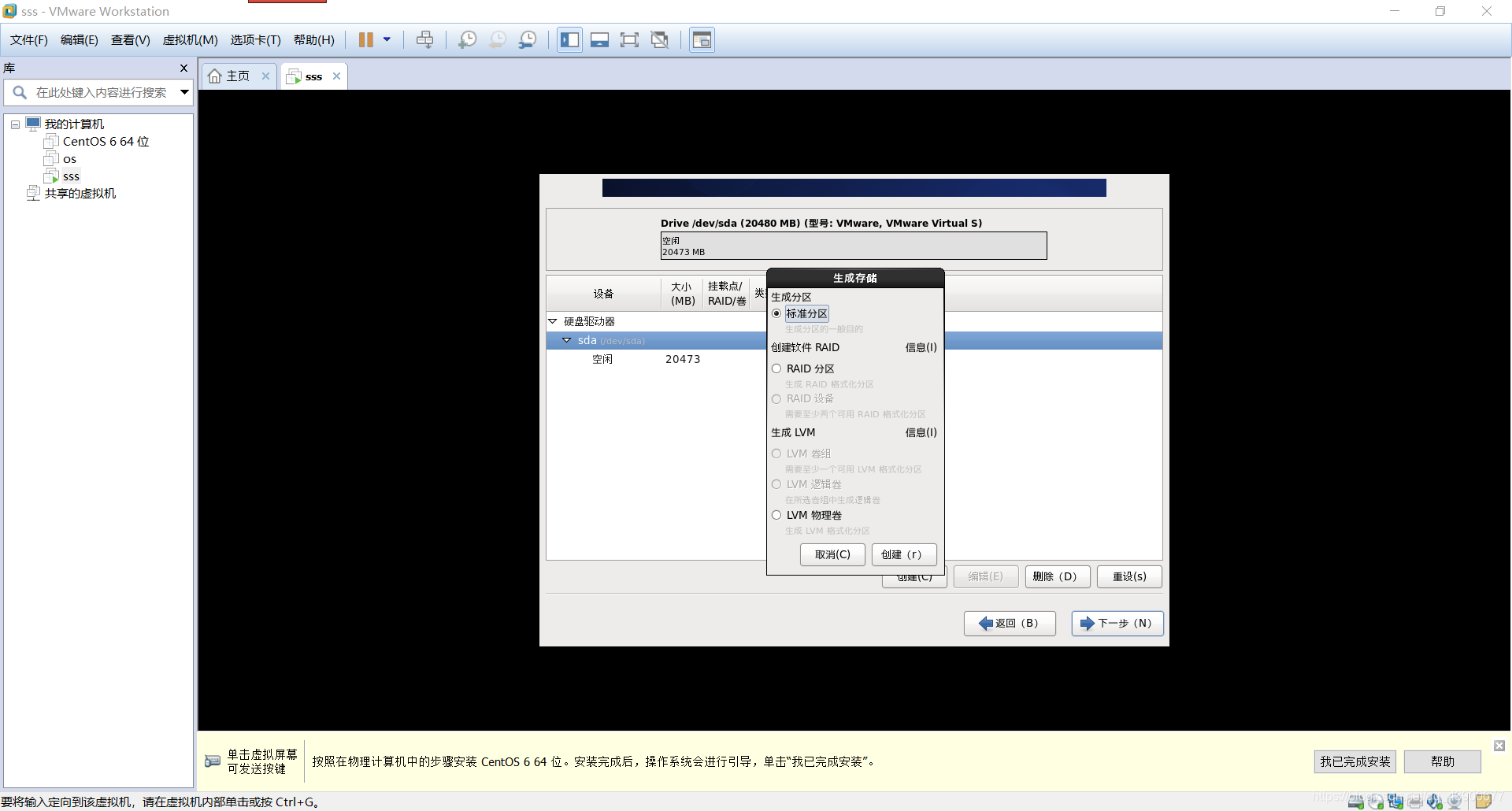This screenshot has height=811, width=1512.
Task: Open the 查看(V) menu
Action: coord(131,40)
